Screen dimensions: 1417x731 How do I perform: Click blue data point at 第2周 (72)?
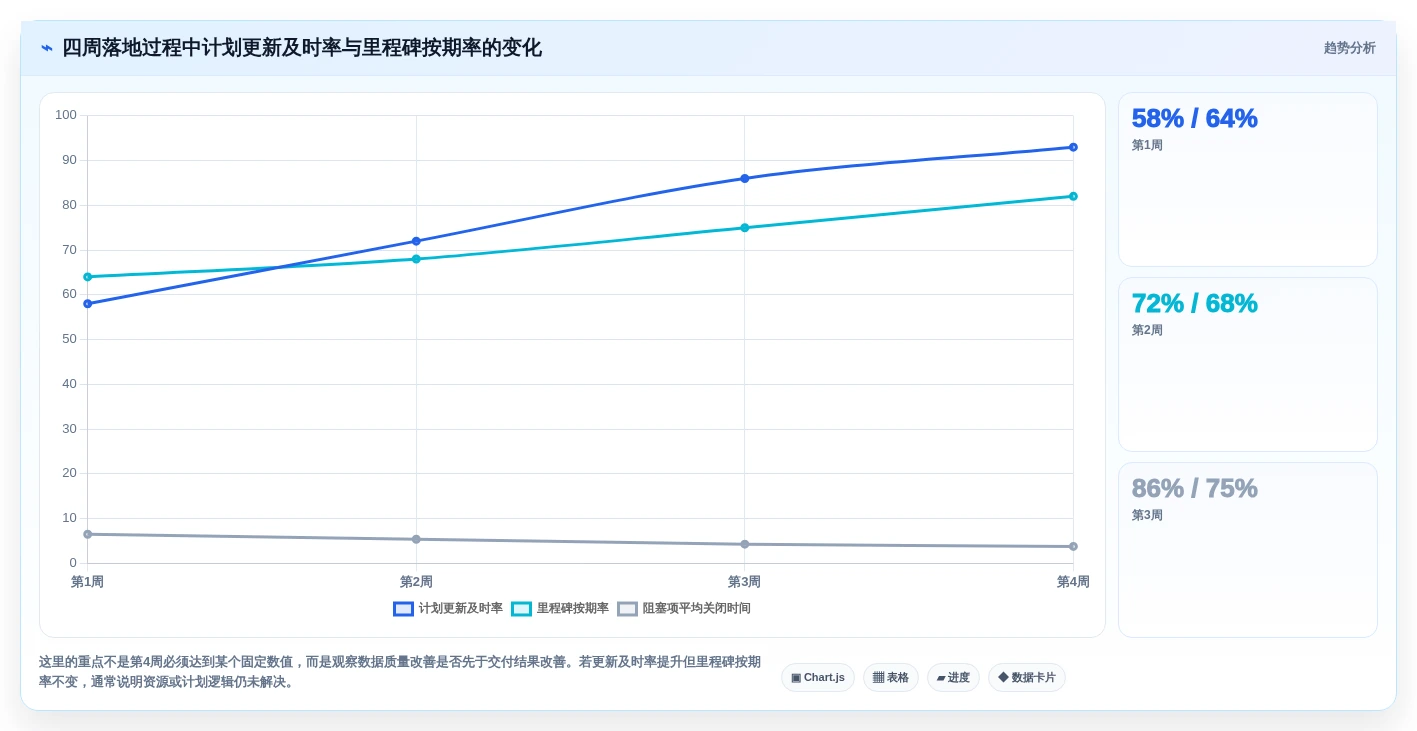click(416, 241)
